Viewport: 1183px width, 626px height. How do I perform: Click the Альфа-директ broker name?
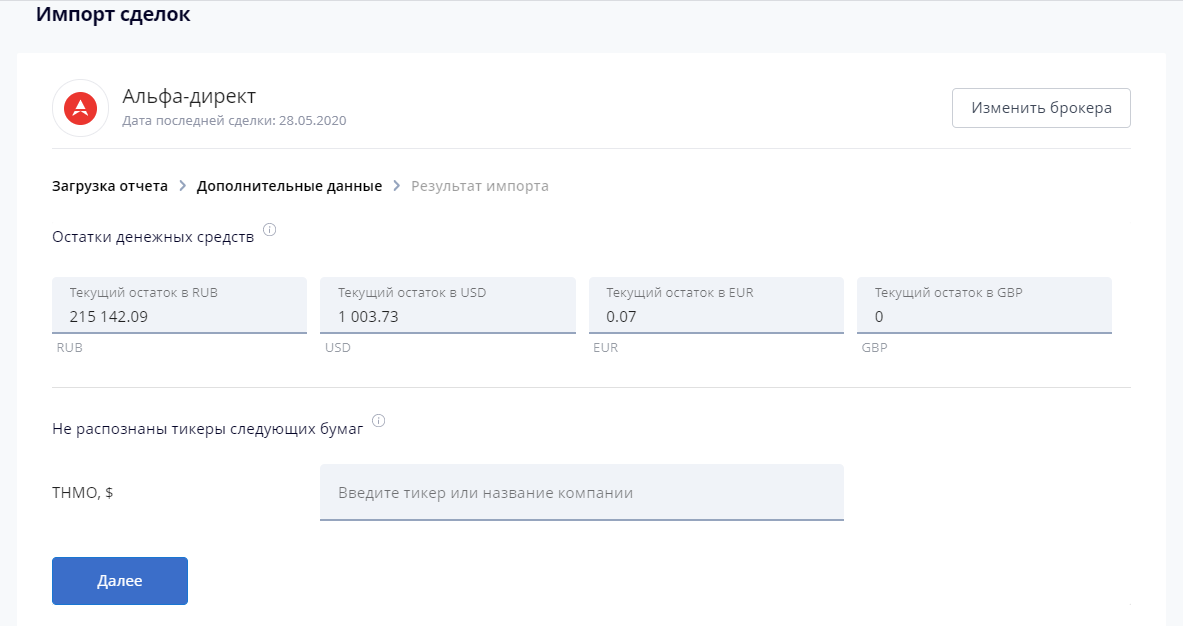pyautogui.click(x=189, y=96)
